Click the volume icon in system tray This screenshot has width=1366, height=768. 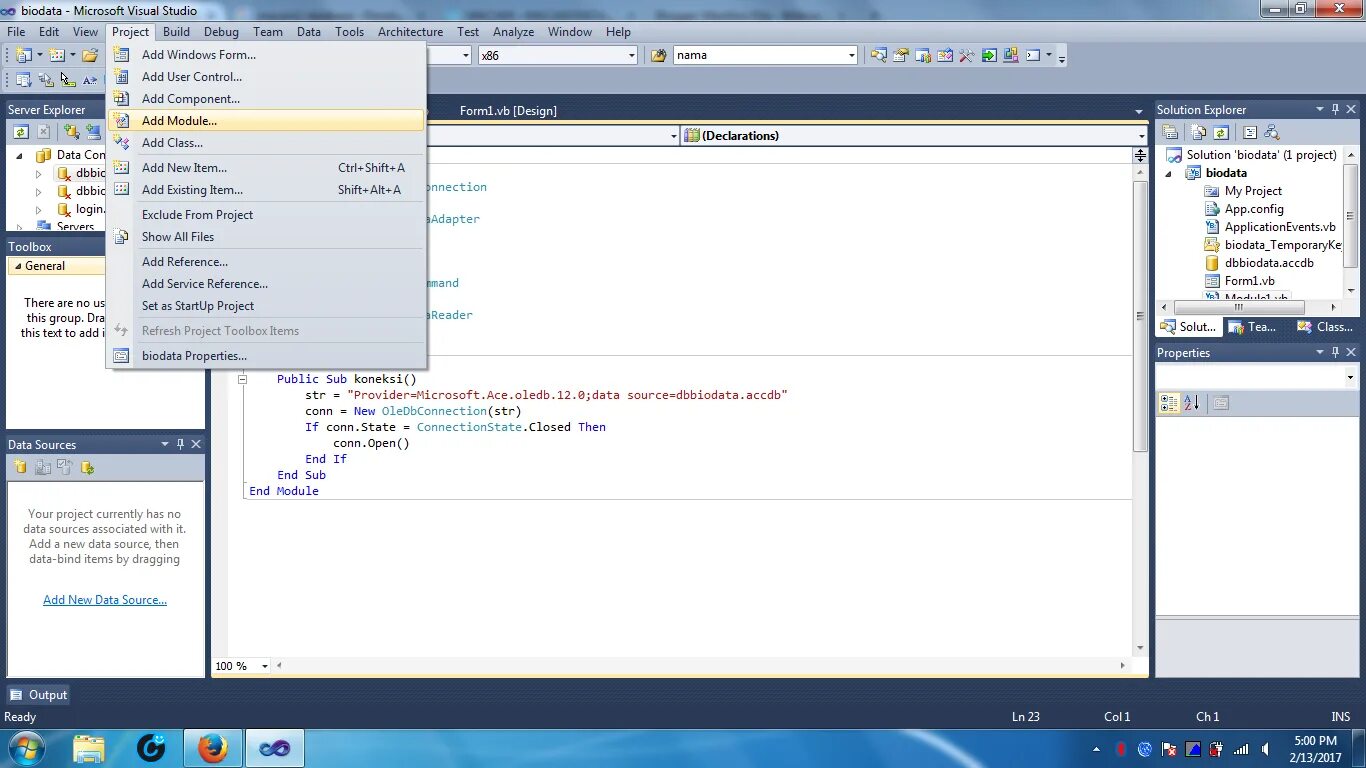click(1266, 749)
